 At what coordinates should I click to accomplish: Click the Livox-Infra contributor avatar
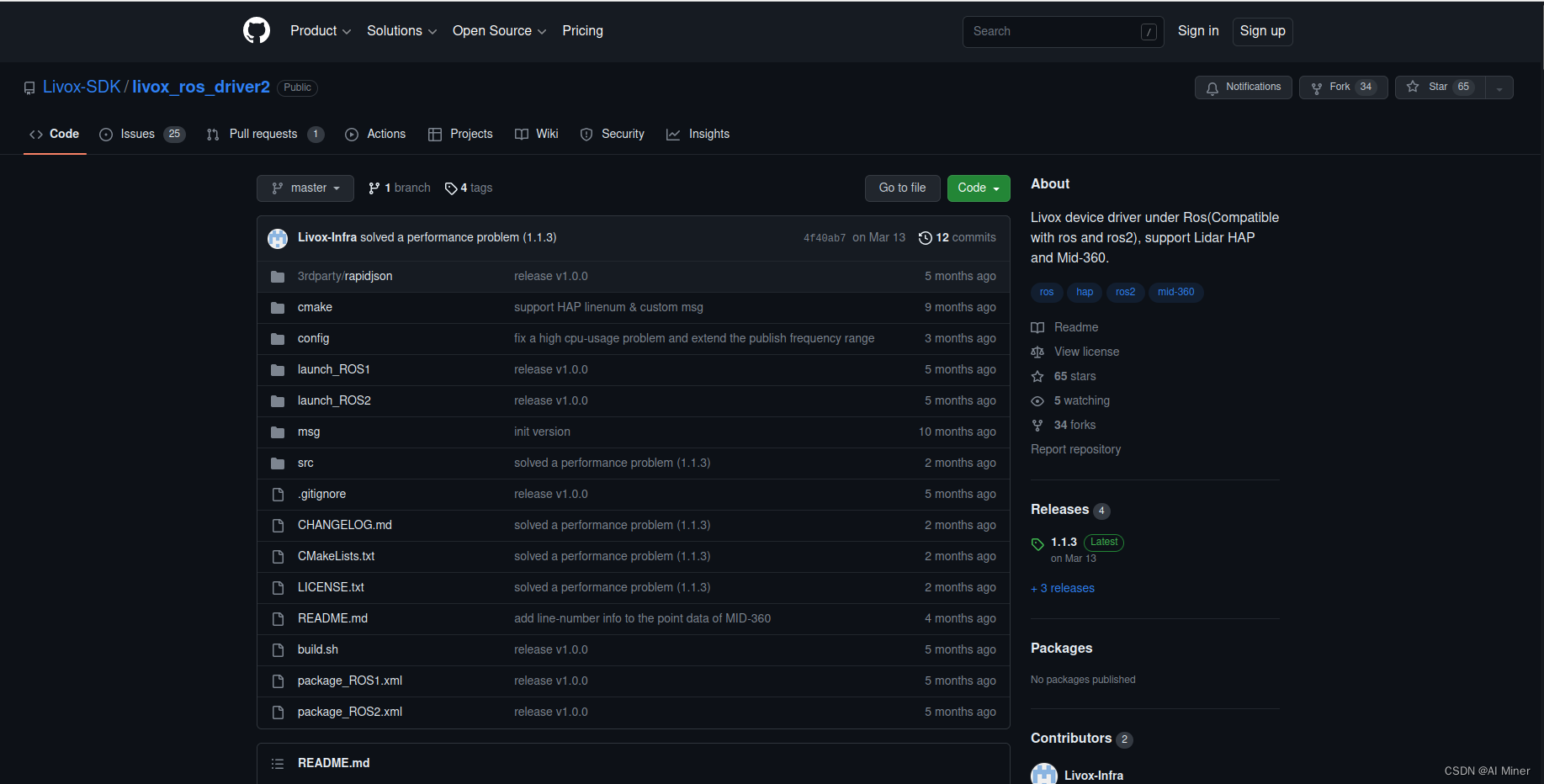click(x=1044, y=774)
